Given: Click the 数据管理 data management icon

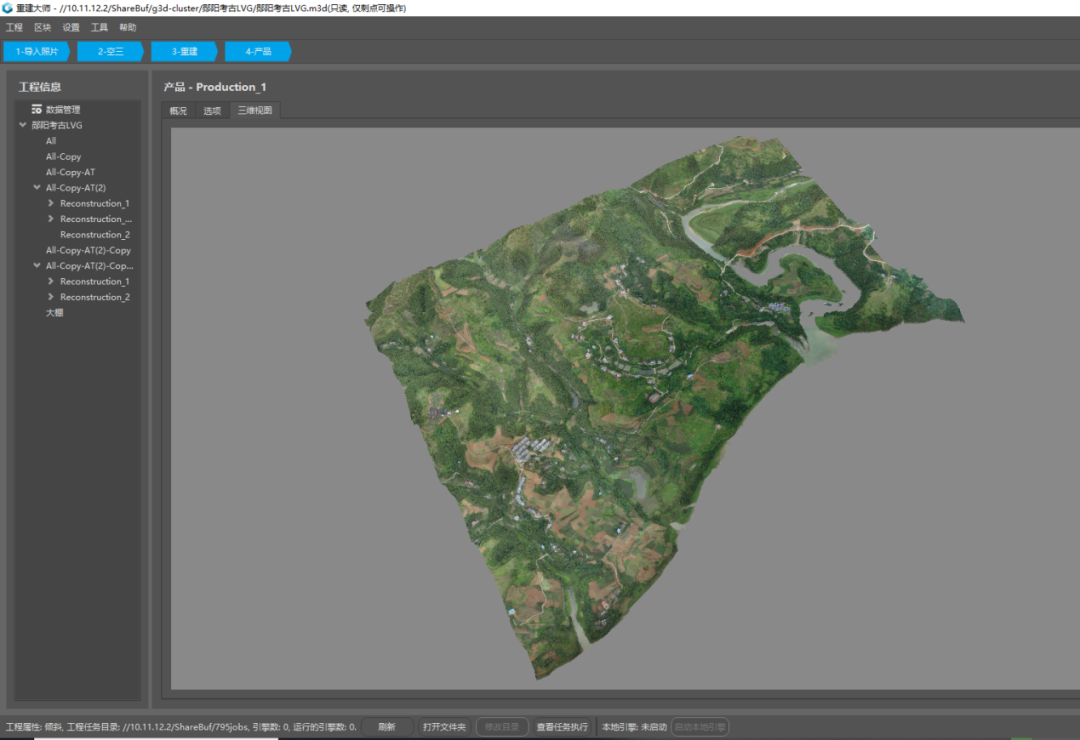Looking at the screenshot, I should pyautogui.click(x=37, y=109).
